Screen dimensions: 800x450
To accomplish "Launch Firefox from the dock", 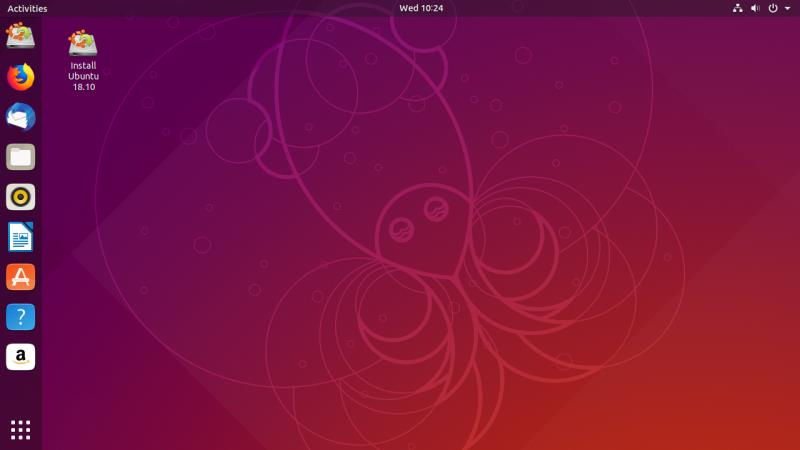I will tap(20, 77).
